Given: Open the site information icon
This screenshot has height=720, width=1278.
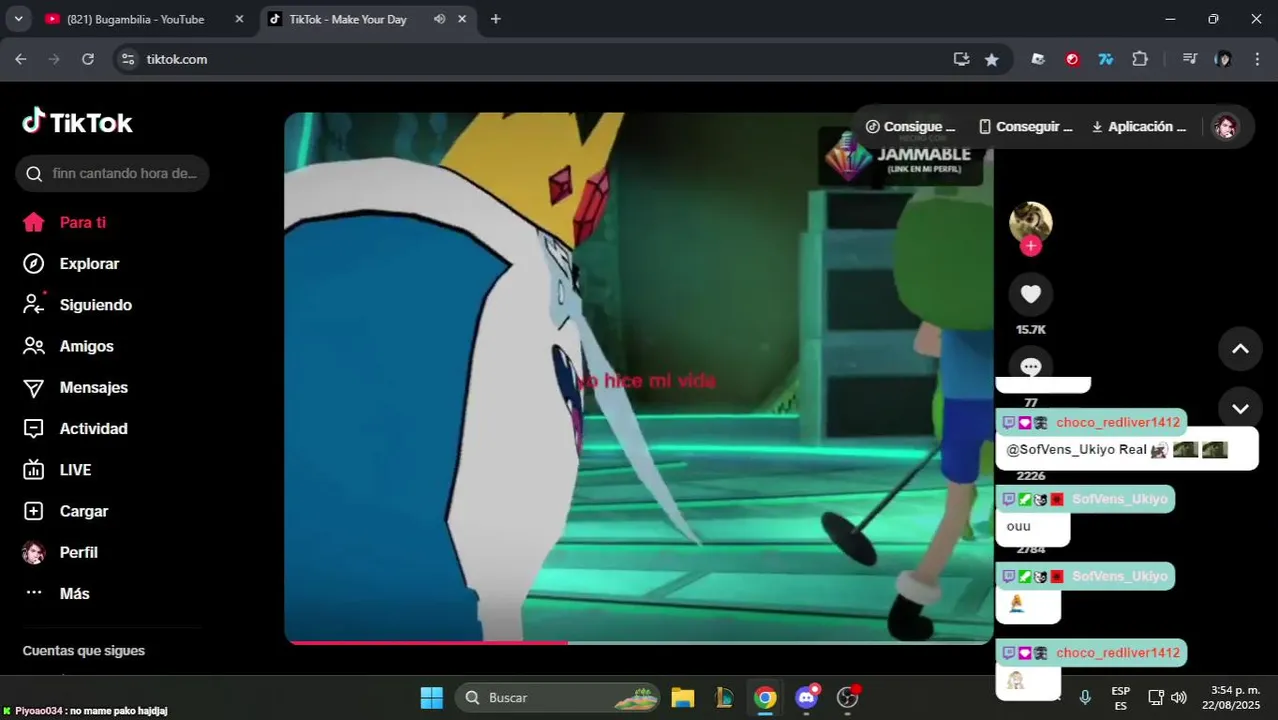Looking at the screenshot, I should coord(128,59).
